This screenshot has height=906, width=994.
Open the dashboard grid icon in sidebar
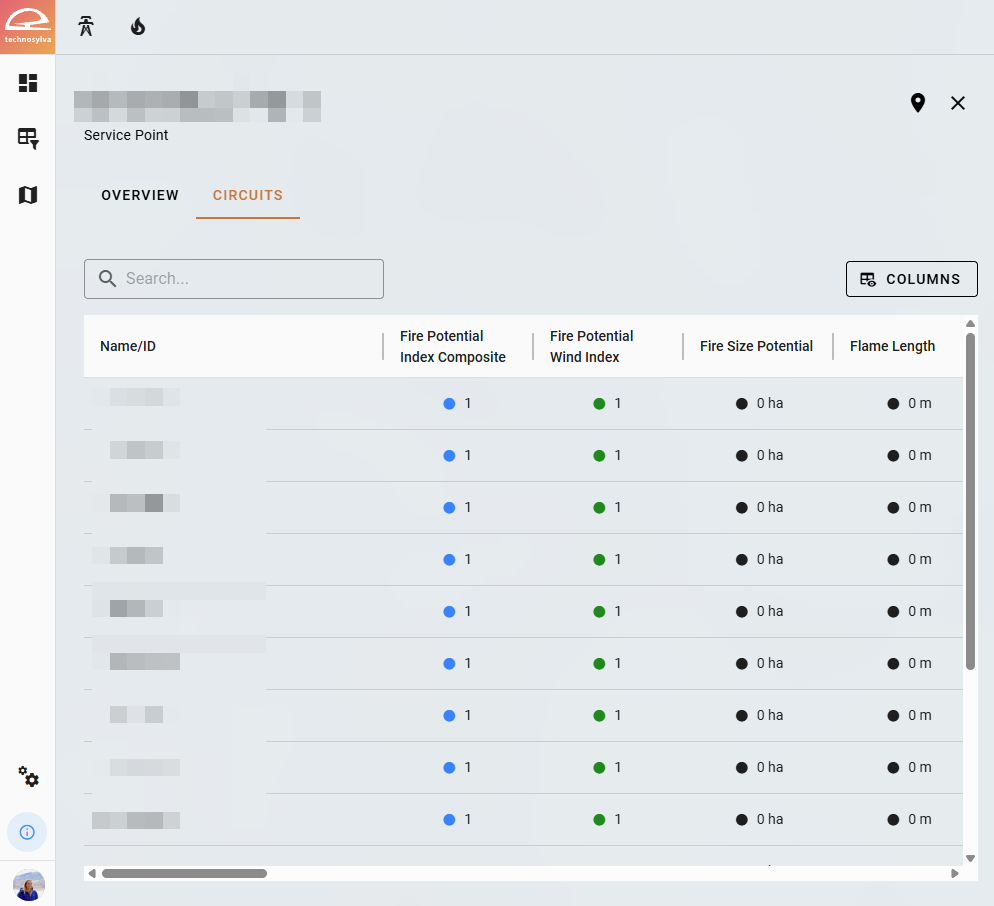(x=28, y=83)
